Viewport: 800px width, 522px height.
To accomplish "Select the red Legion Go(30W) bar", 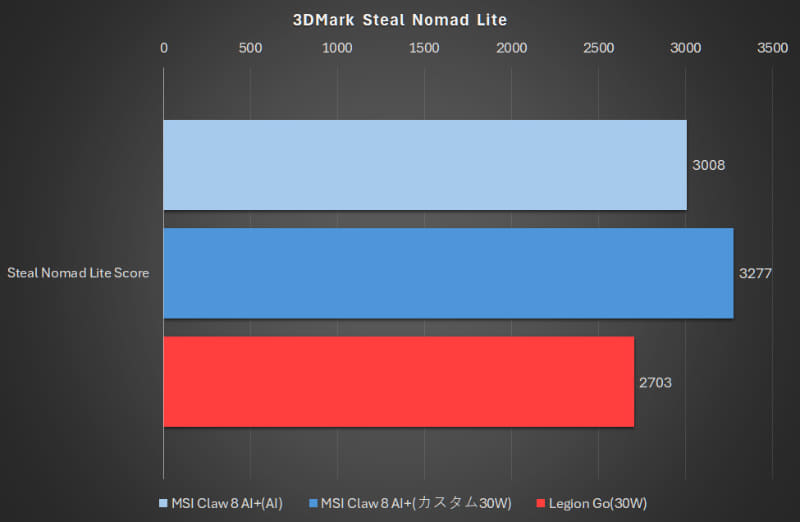I will [399, 382].
